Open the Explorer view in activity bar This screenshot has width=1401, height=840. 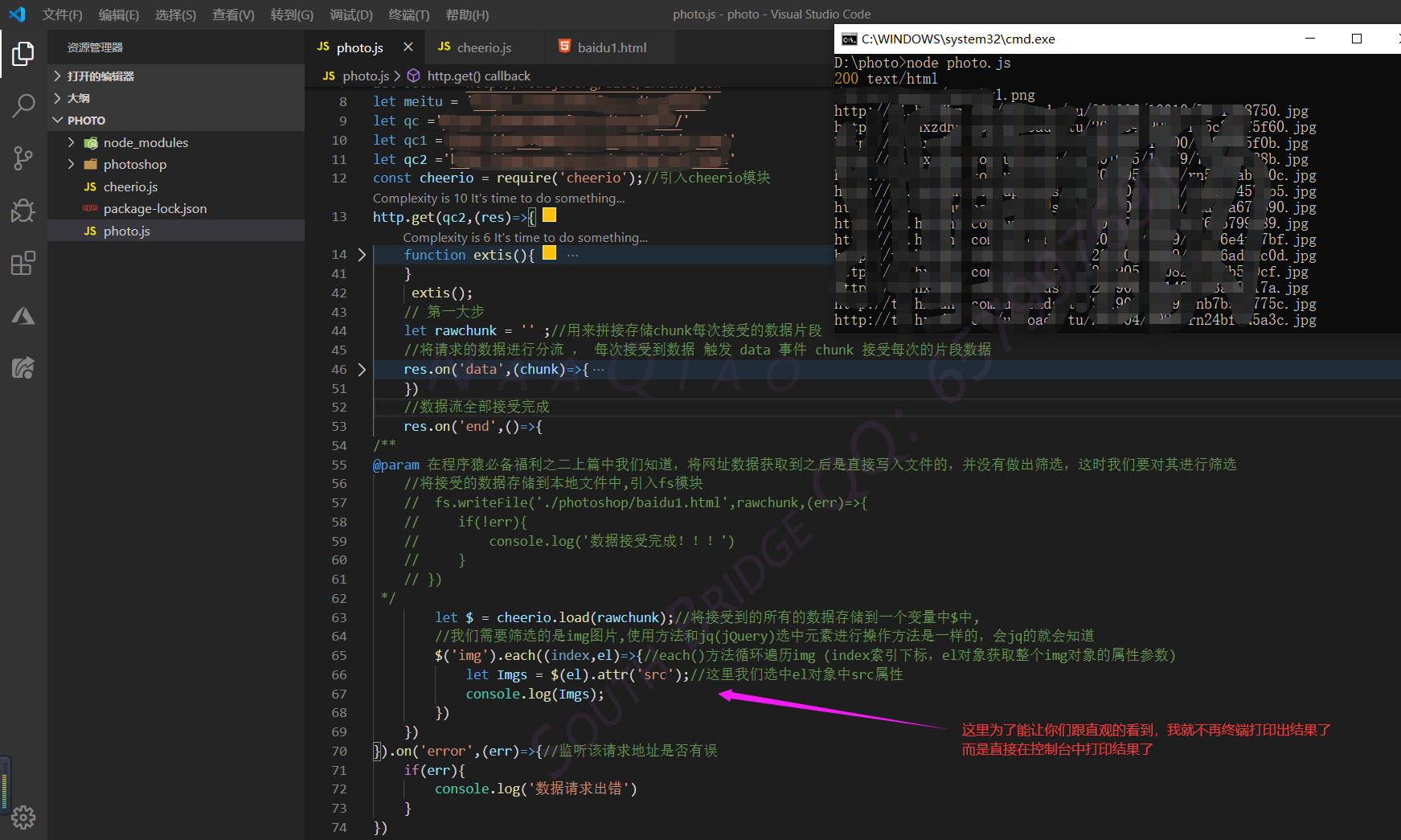pyautogui.click(x=23, y=54)
